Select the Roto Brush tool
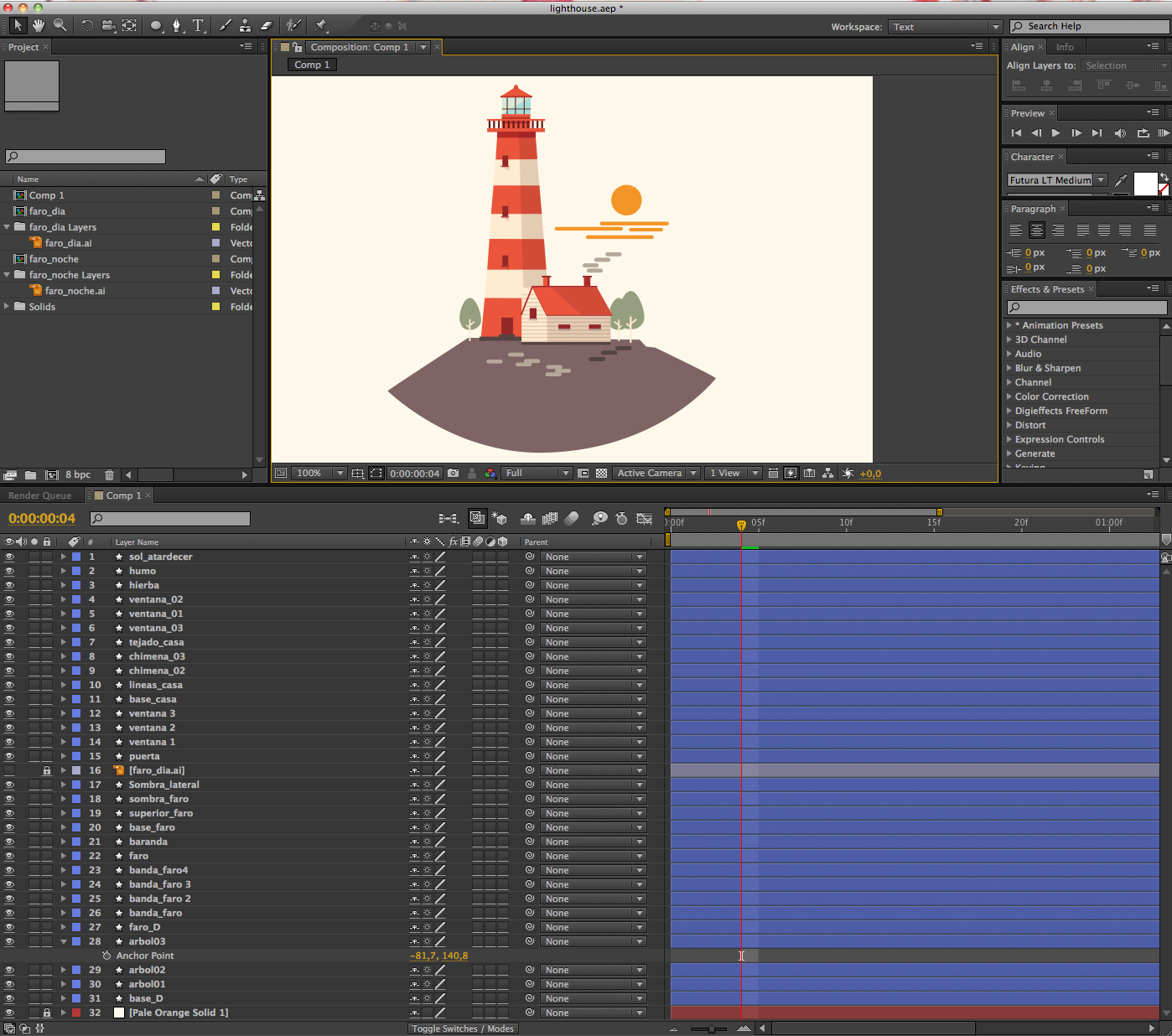The height and width of the screenshot is (1036, 1172). tap(293, 25)
